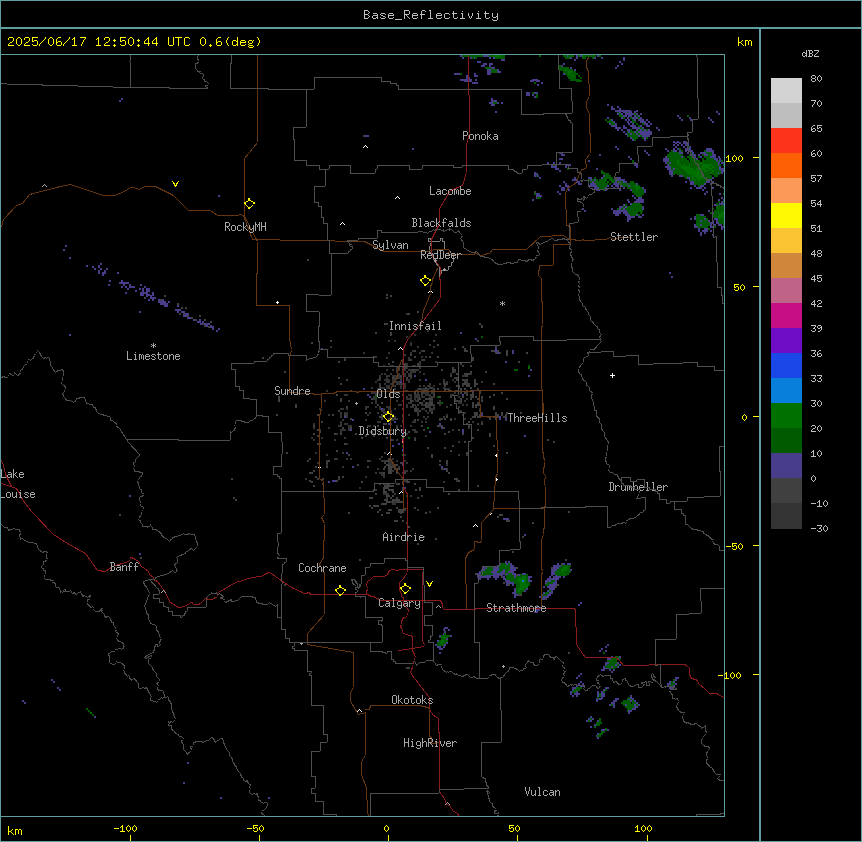The image size is (862, 842).
Task: Pick the purple 39-36 dBZ legend swatch
Action: 786,341
